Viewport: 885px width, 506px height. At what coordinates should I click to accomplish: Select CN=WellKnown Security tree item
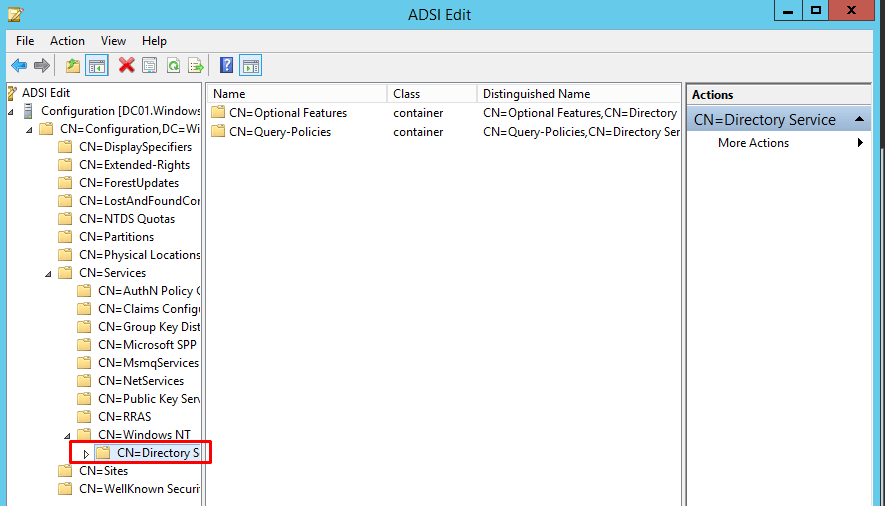[139, 489]
